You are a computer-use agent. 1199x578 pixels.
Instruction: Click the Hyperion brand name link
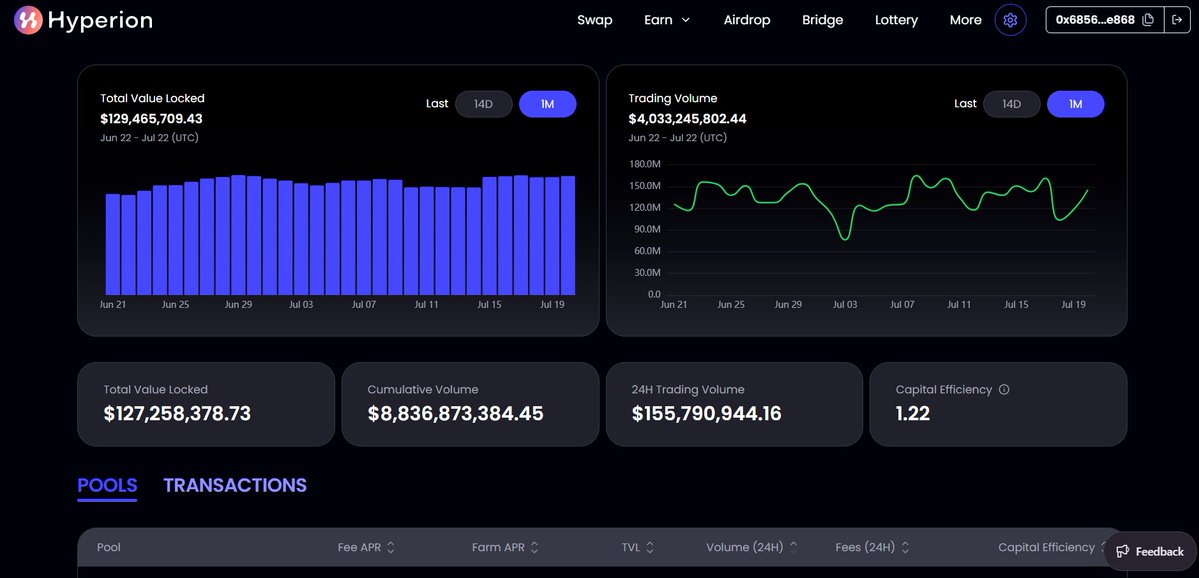(x=99, y=21)
